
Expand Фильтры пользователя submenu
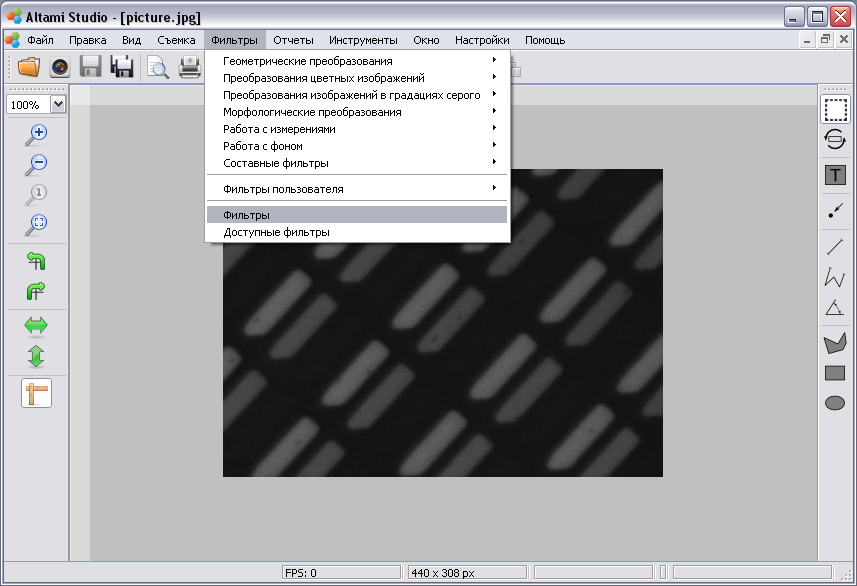pos(357,189)
